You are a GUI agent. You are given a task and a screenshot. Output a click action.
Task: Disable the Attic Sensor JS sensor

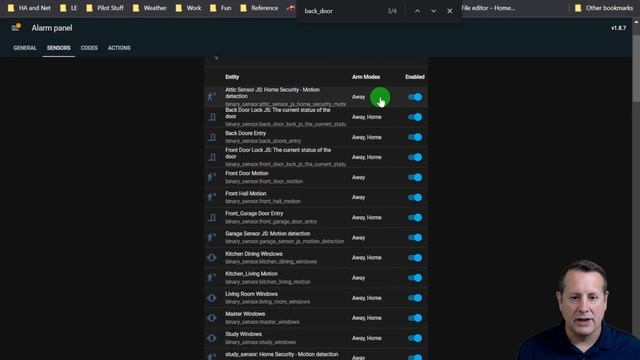tap(415, 97)
